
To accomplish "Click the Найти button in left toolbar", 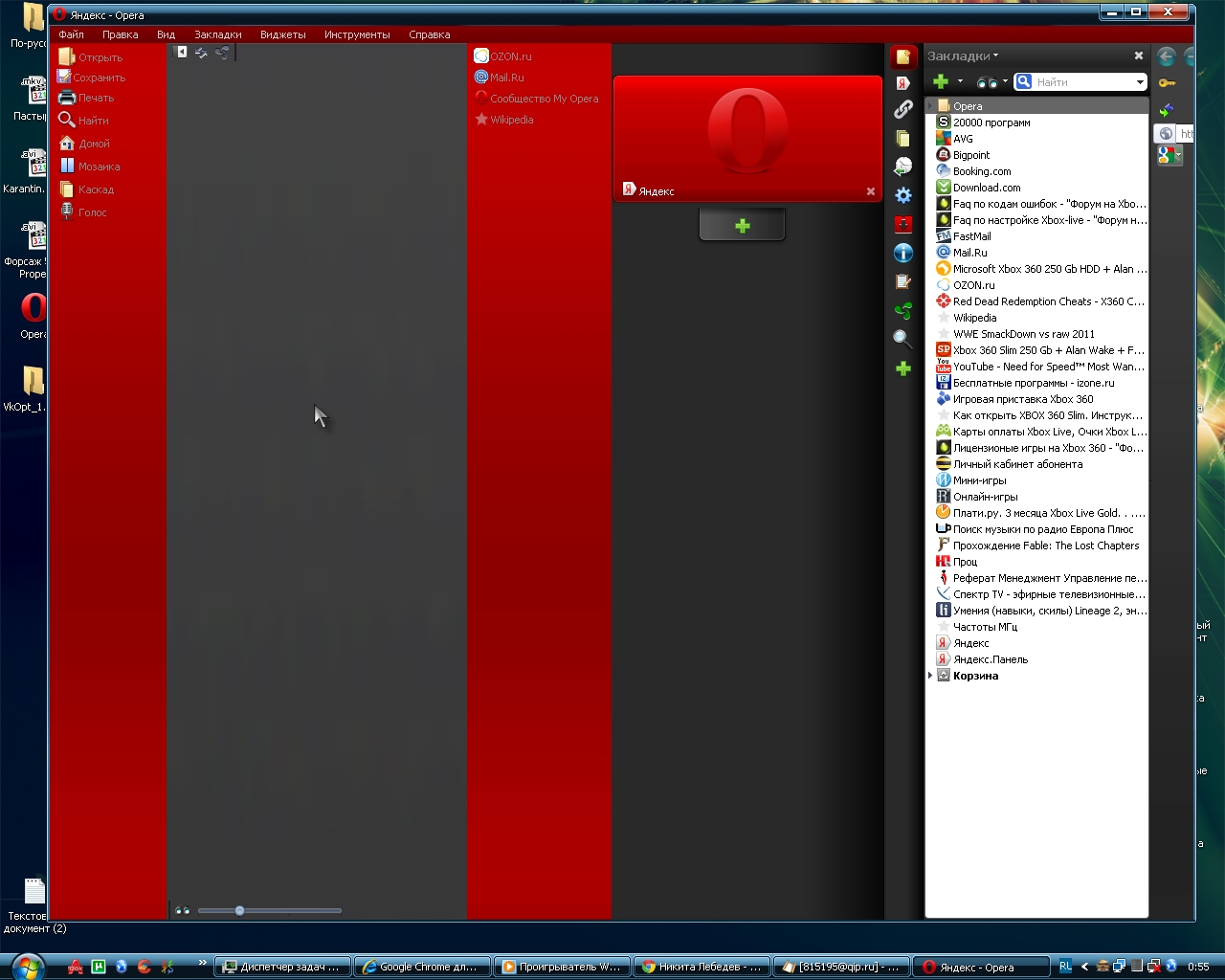I will (83, 121).
